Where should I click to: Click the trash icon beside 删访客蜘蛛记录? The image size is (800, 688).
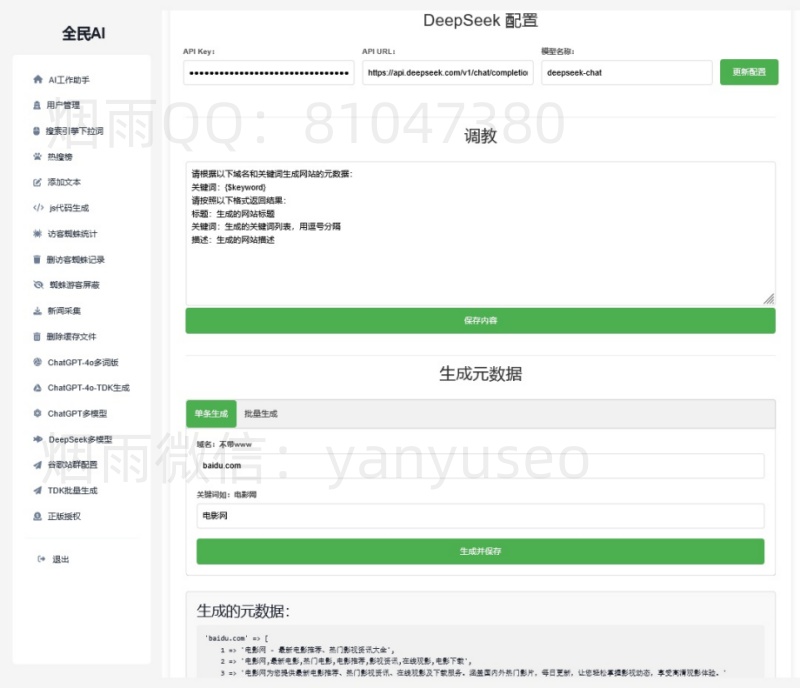point(37,259)
